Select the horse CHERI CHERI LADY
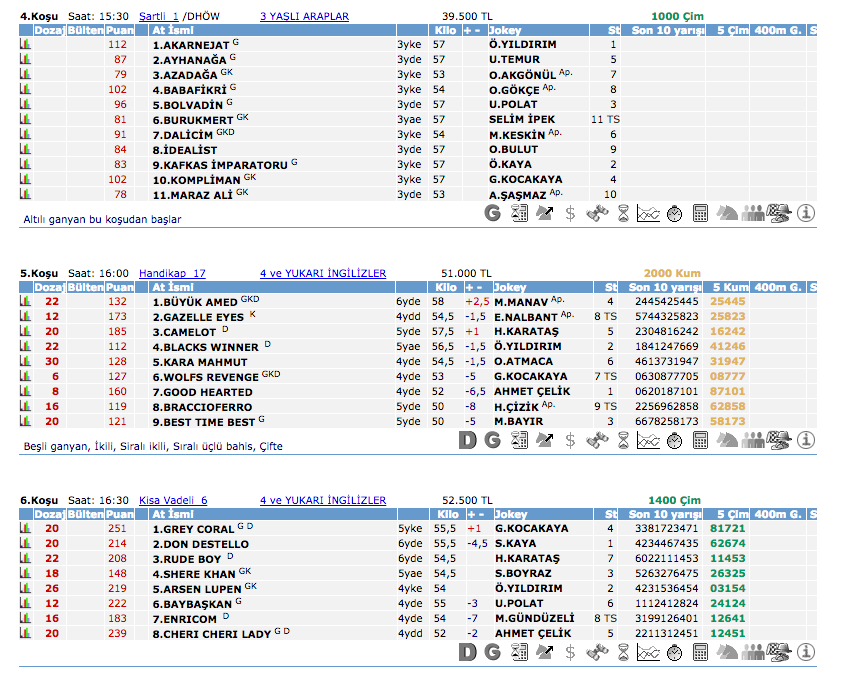This screenshot has height=690, width=847. pyautogui.click(x=210, y=634)
